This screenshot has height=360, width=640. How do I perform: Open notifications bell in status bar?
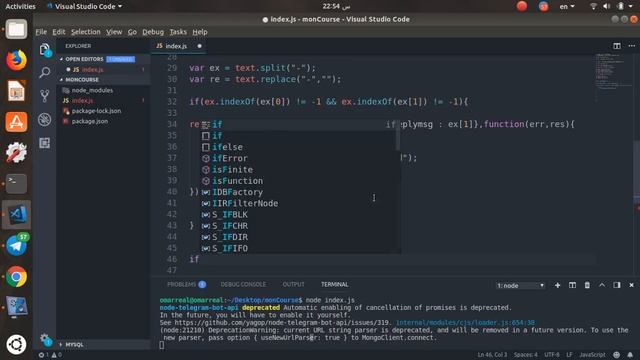click(630, 355)
